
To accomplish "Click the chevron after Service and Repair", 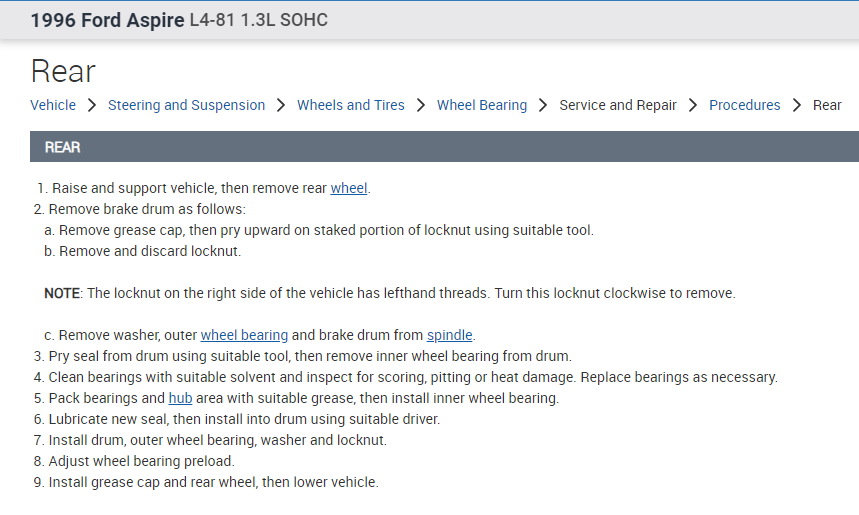I will click(693, 105).
